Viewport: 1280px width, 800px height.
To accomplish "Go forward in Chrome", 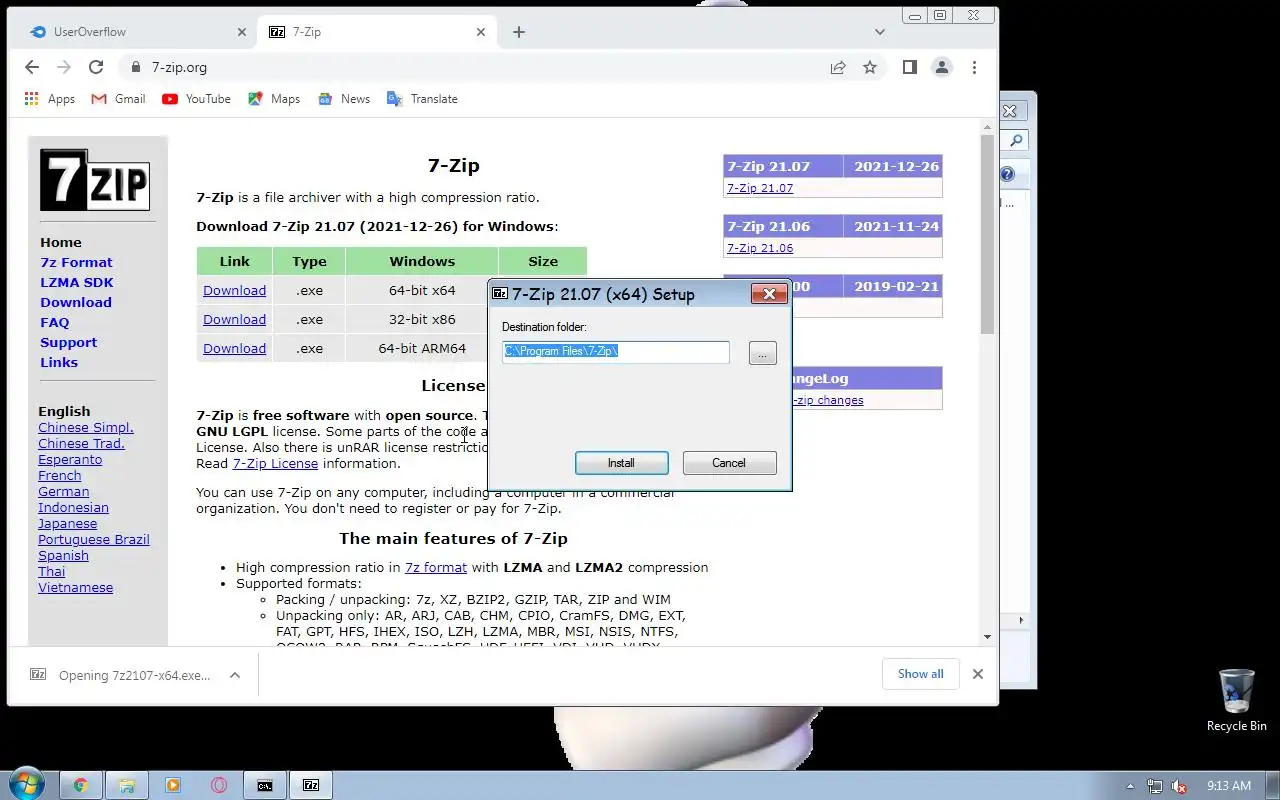I will pos(64,67).
